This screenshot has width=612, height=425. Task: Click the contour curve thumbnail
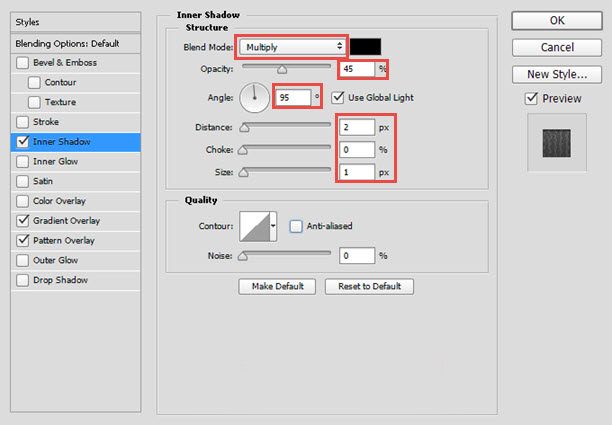pyautogui.click(x=254, y=226)
